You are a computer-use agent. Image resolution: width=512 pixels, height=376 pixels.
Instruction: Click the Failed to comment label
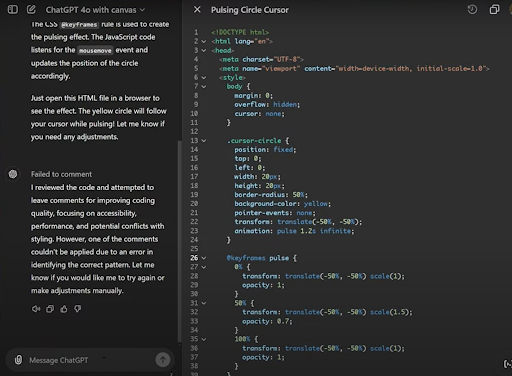coord(61,174)
